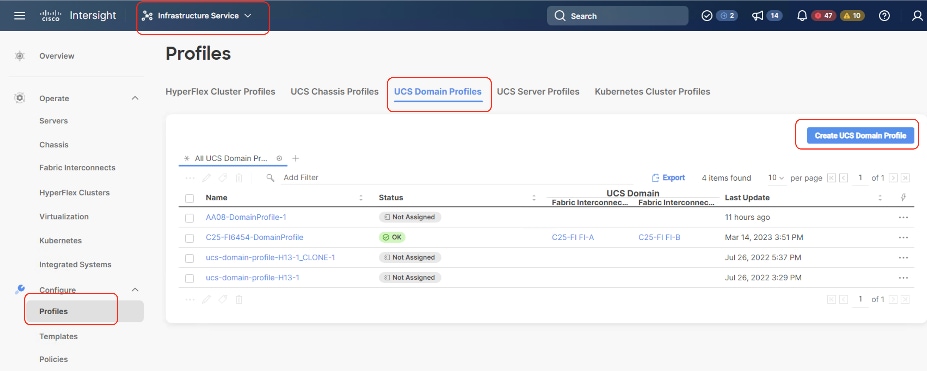Screen dimensions: 927x371
Task: Check the ucs-domain-profile-H13-1_CLONE-1 row checkbox
Action: click(189, 258)
